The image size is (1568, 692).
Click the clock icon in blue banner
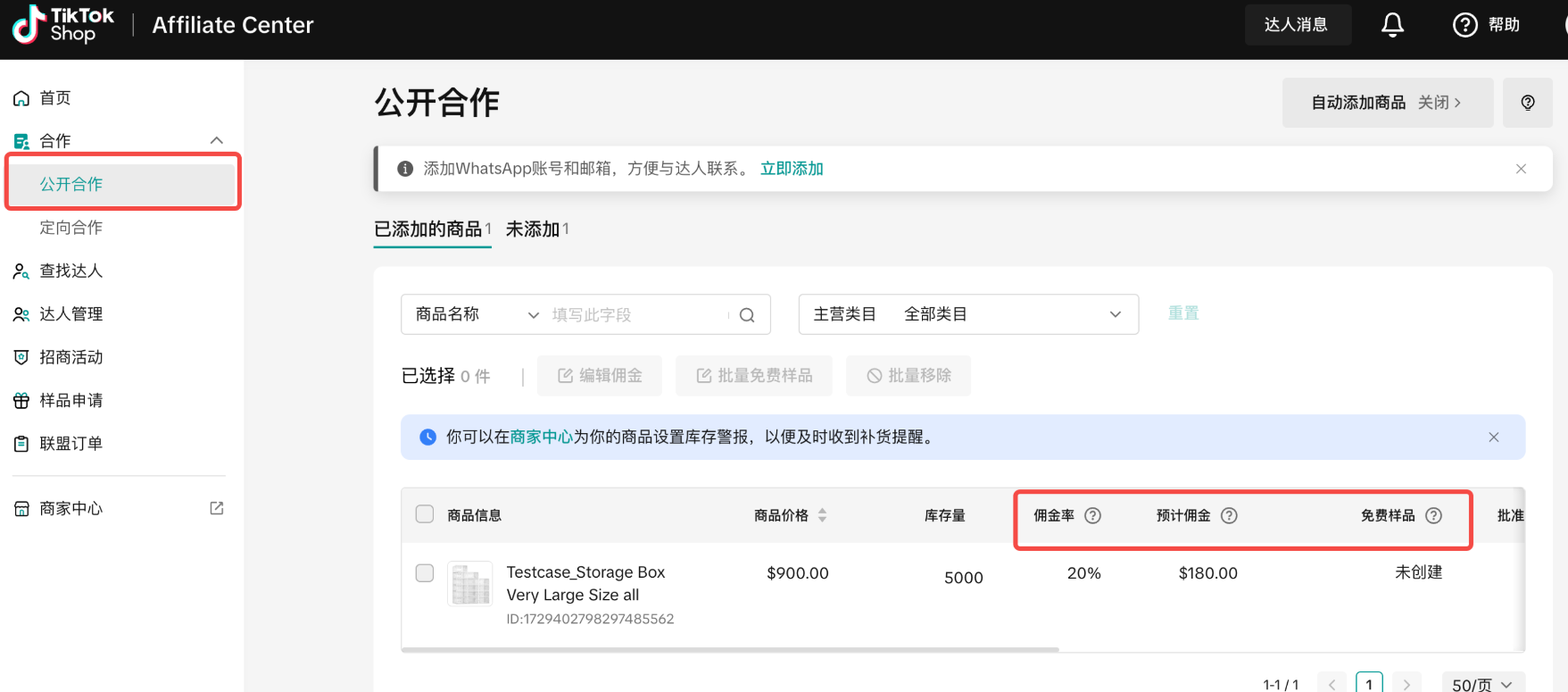click(x=428, y=438)
